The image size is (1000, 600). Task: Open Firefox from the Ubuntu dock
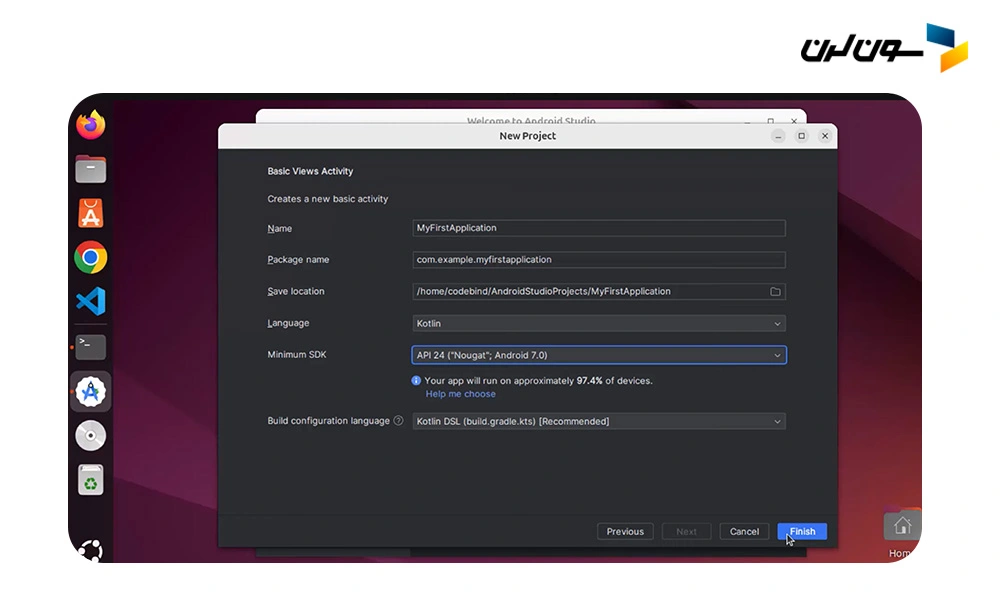(x=91, y=125)
